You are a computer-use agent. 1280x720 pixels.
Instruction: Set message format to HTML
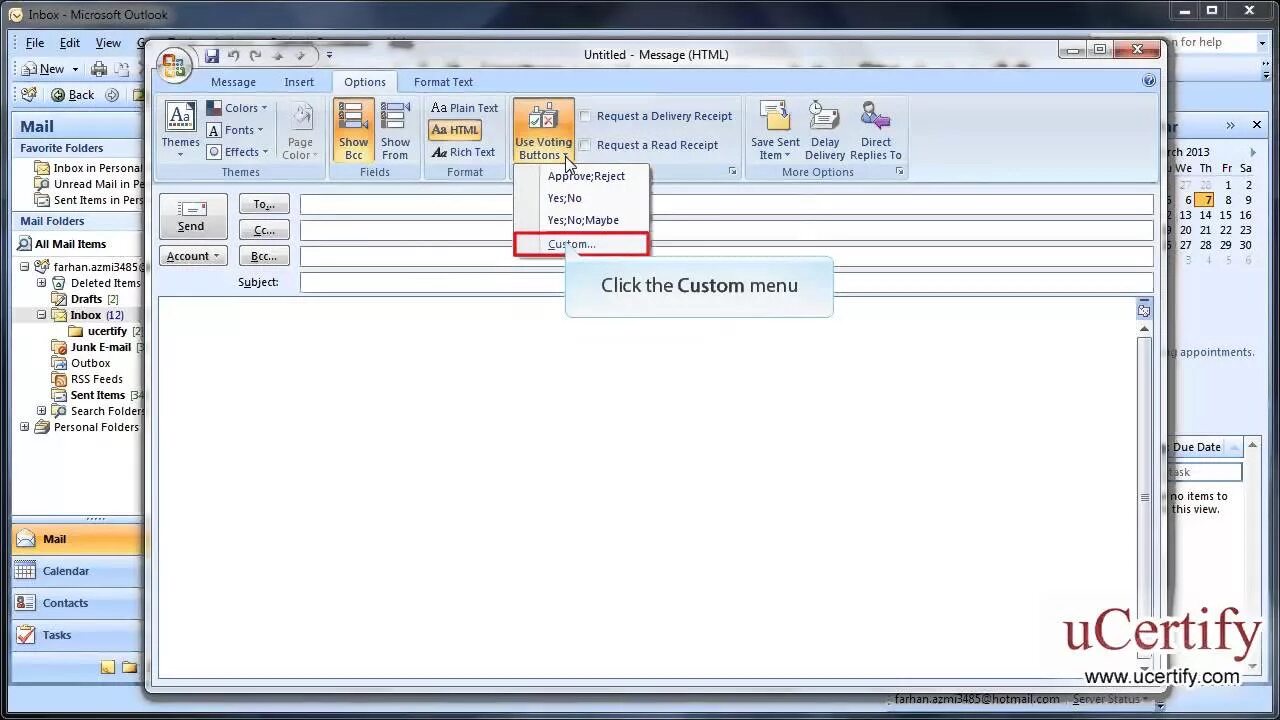pyautogui.click(x=455, y=130)
